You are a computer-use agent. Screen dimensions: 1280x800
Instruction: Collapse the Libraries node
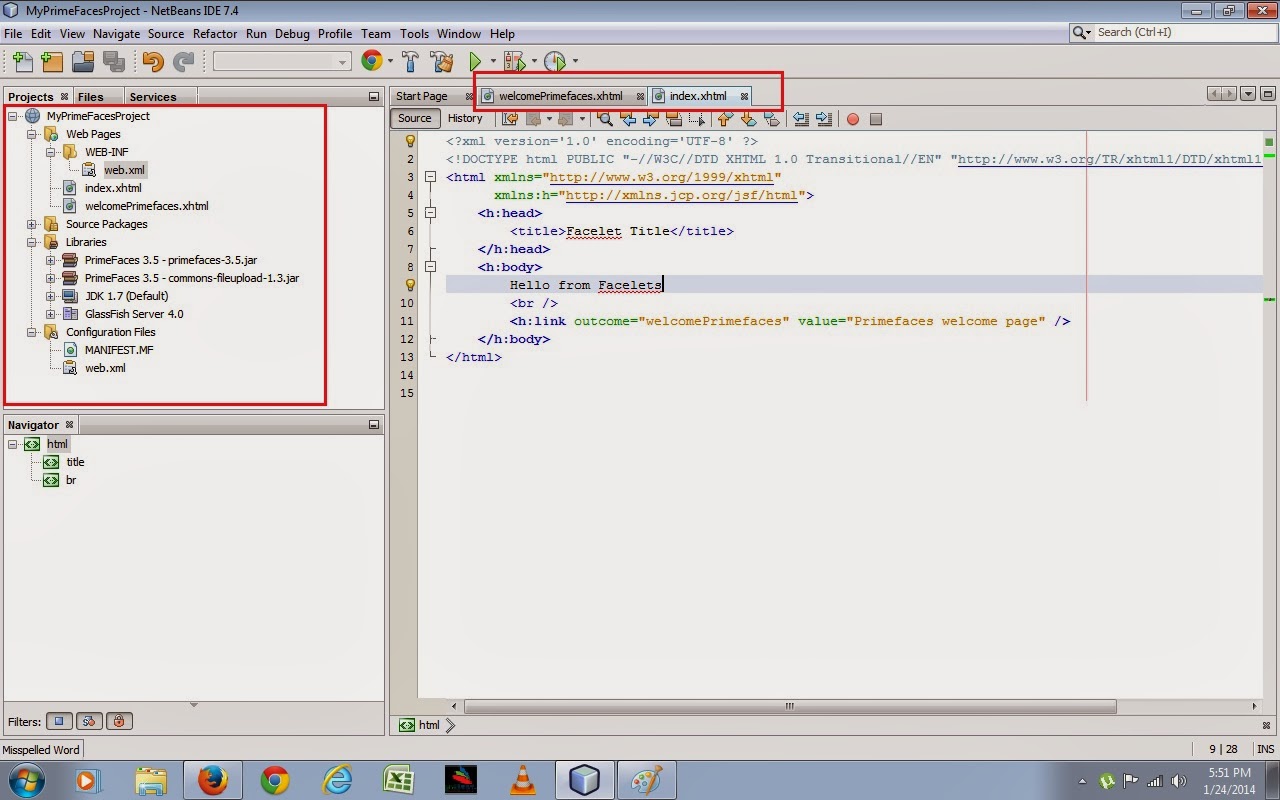pos(32,242)
